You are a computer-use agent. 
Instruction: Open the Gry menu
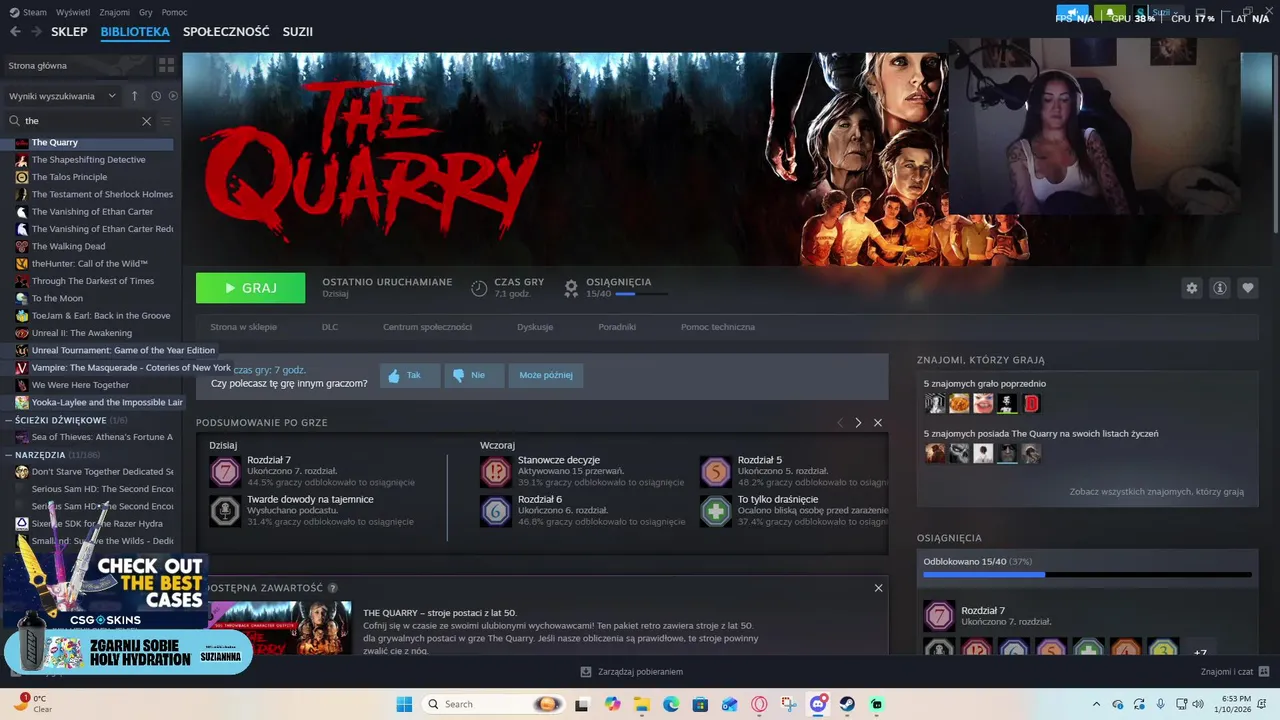tap(146, 12)
